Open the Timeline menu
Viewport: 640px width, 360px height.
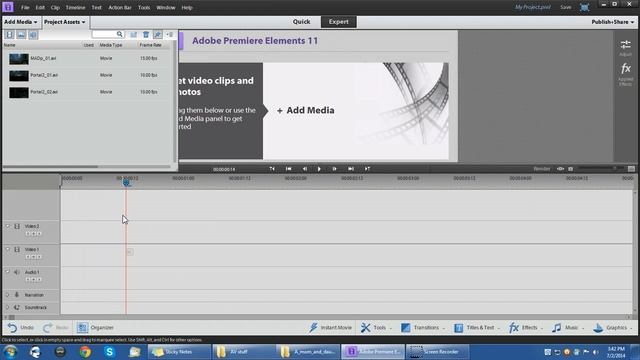tap(76, 7)
